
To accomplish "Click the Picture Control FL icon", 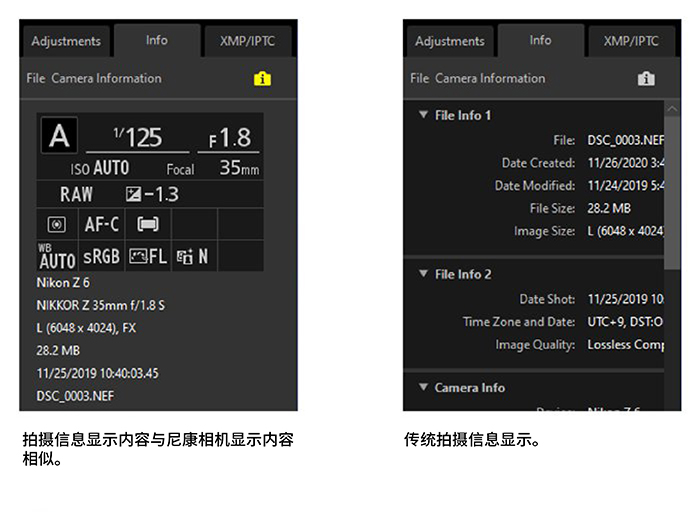I will tap(146, 256).
